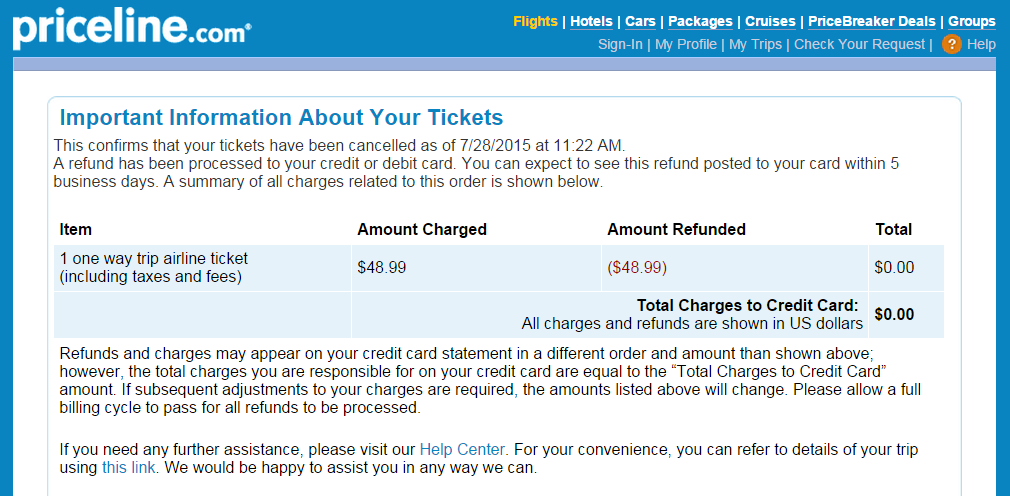Screen dimensions: 1010x496
Task: Open the Groups navigation link
Action: pyautogui.click(x=972, y=21)
